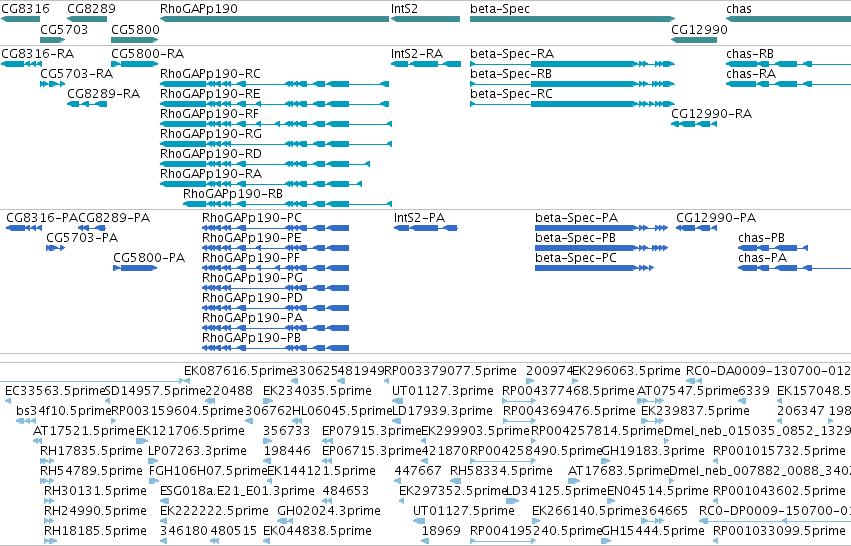Click protein chas-PB
Screen dimensions: 851x546
[773, 248]
